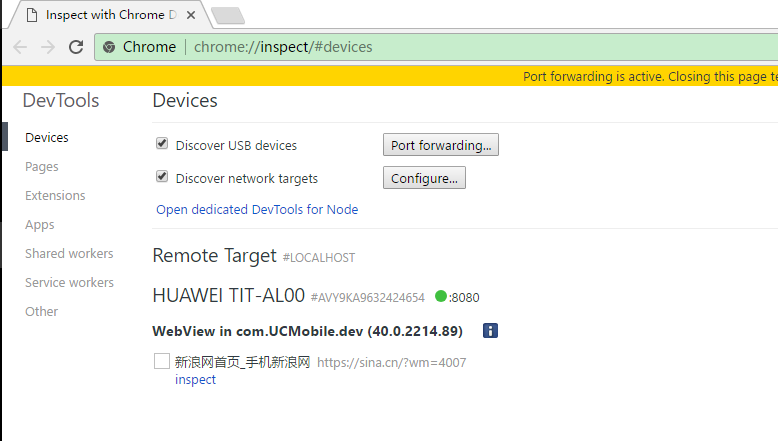Select Pages in the sidebar

[42, 167]
